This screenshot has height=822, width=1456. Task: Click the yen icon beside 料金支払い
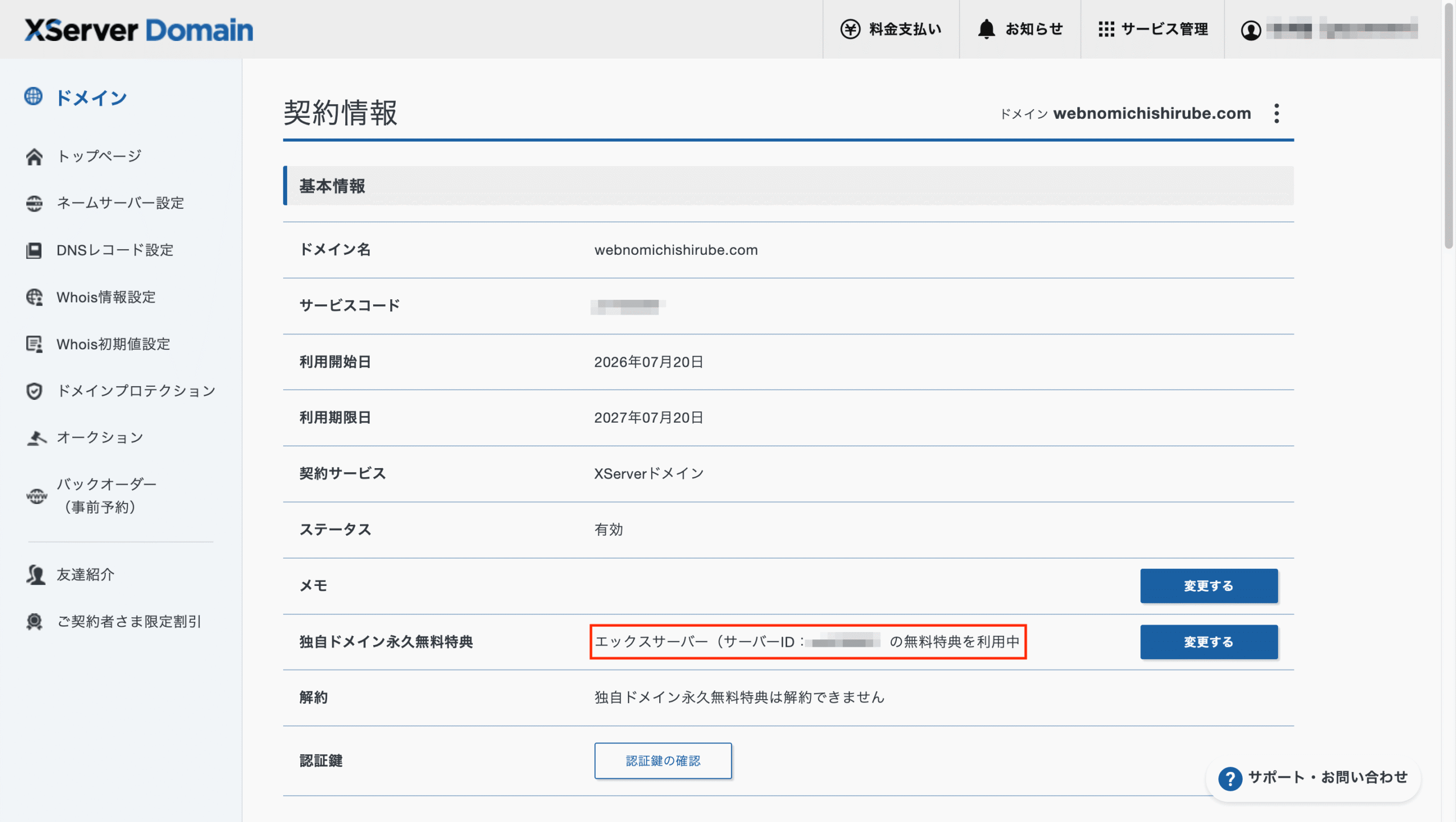coord(850,29)
